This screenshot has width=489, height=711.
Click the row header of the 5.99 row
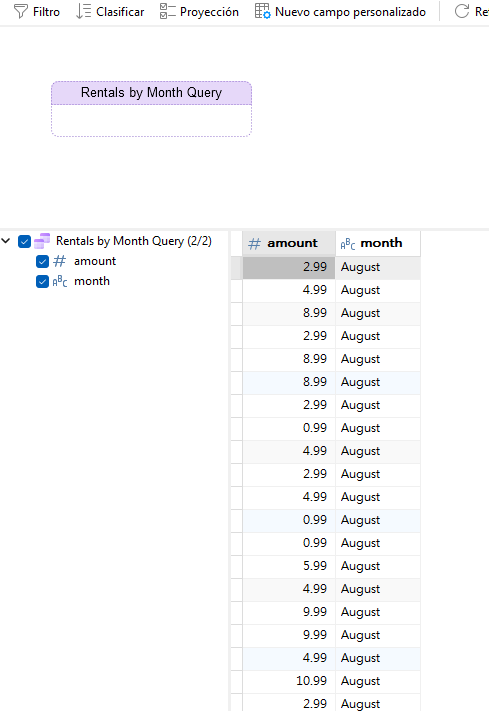pyautogui.click(x=237, y=566)
